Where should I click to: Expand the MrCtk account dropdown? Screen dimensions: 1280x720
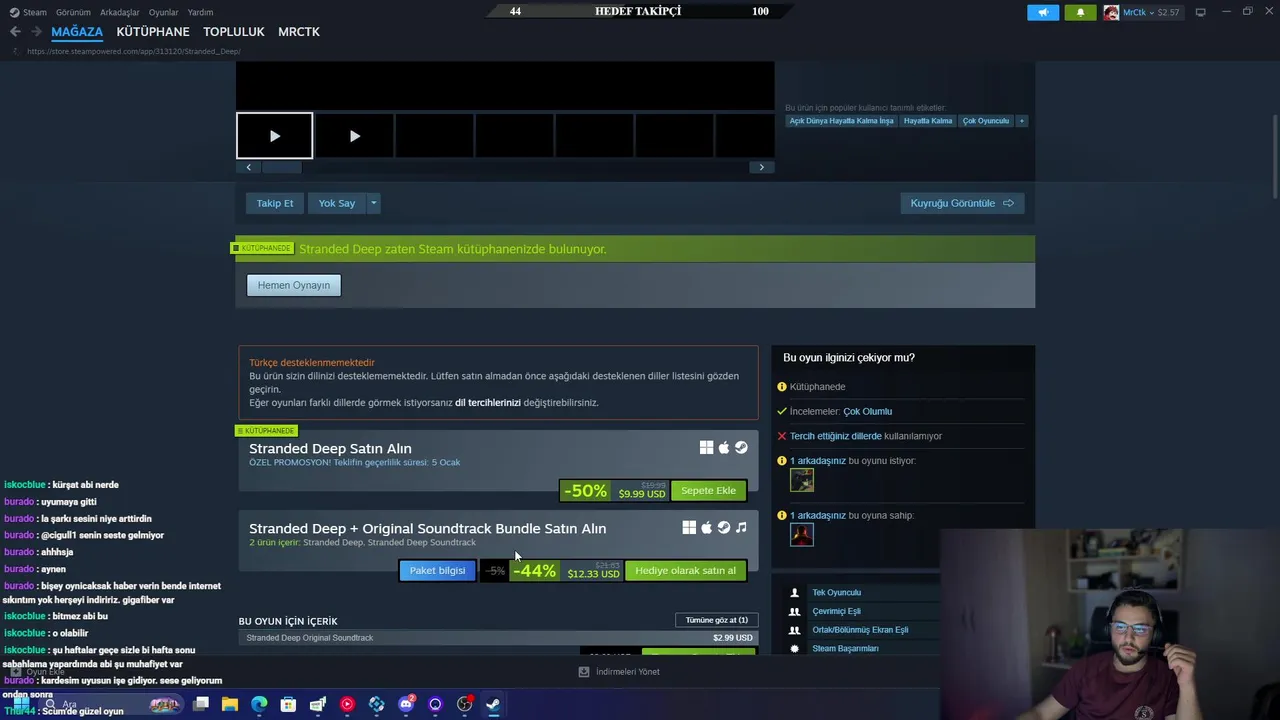(1151, 12)
